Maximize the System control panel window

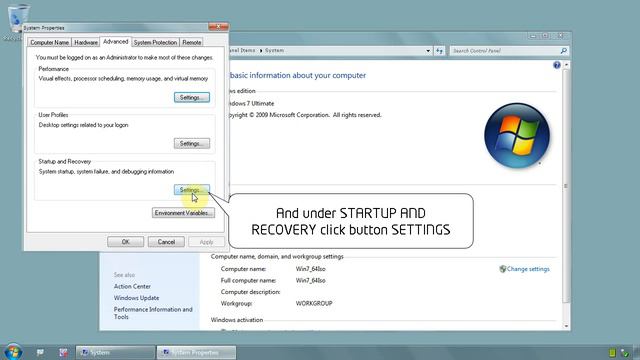coord(545,36)
